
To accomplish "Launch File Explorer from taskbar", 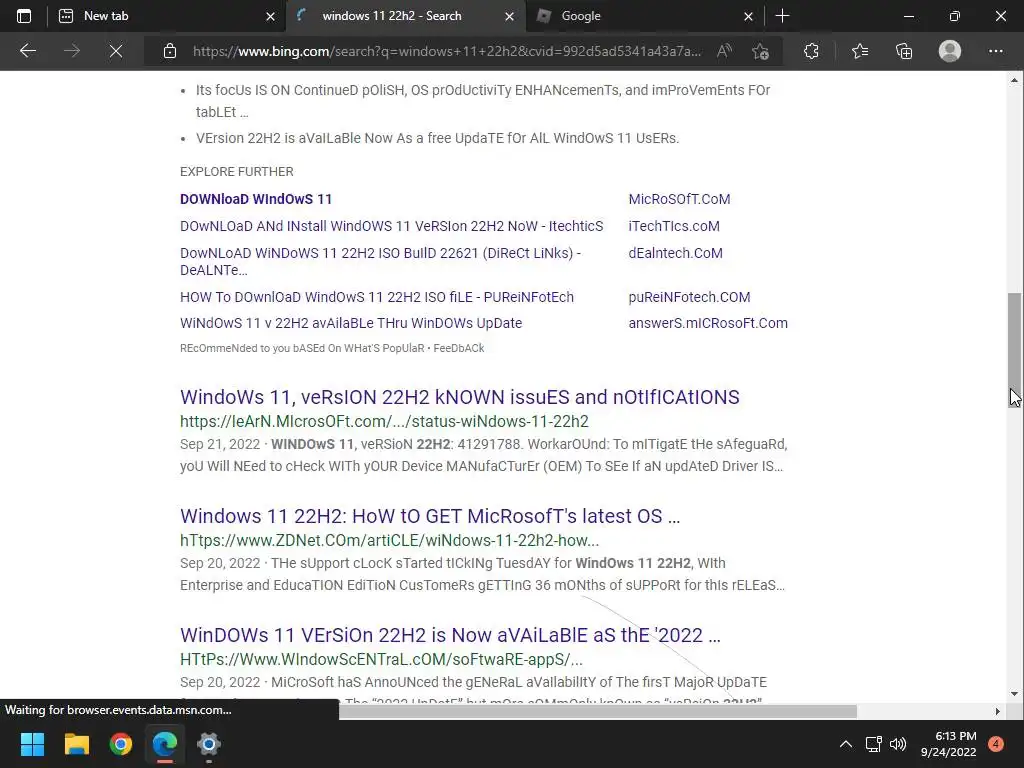I will [76, 744].
